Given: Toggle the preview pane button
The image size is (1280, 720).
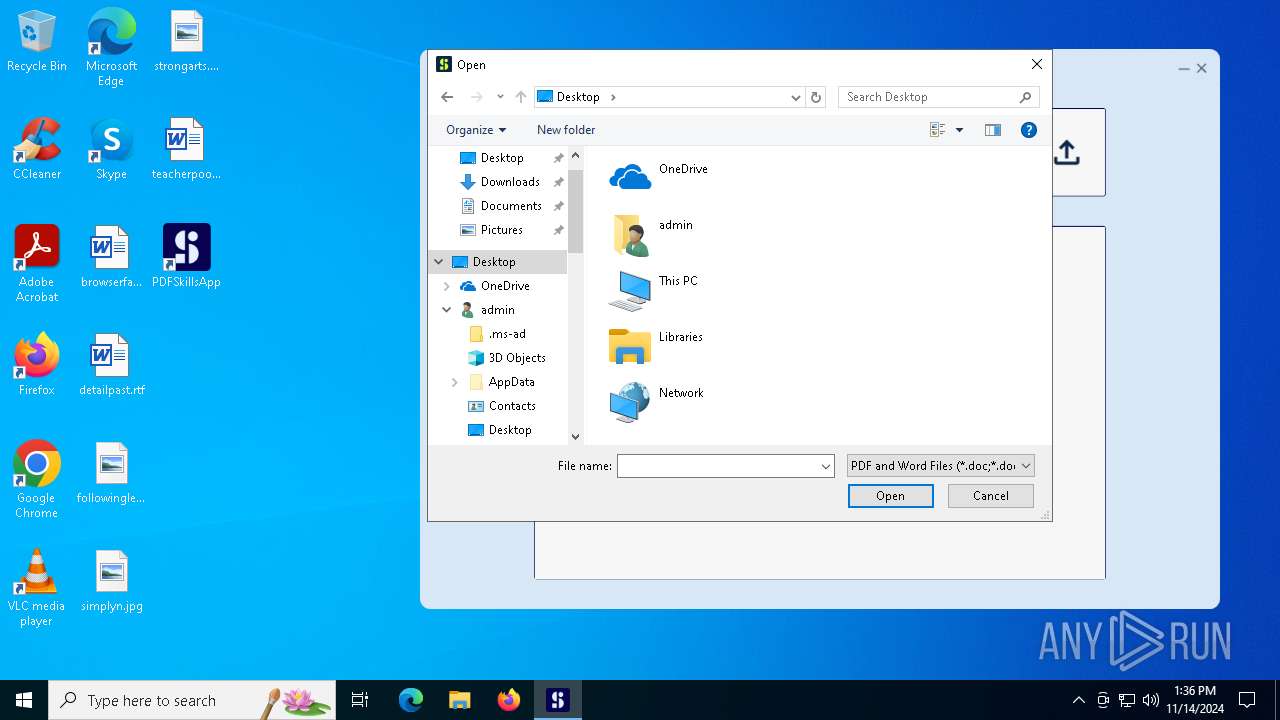Looking at the screenshot, I should pos(993,130).
